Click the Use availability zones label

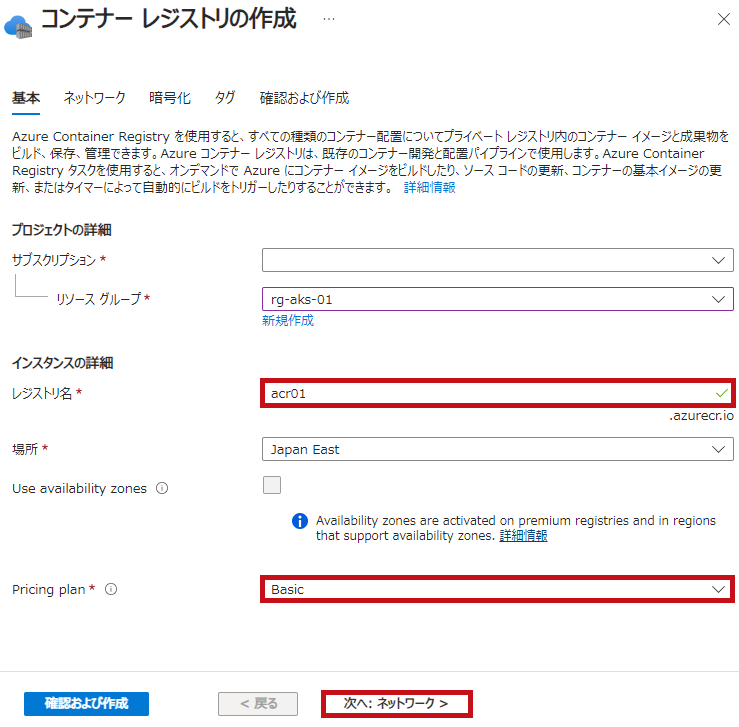[79, 489]
